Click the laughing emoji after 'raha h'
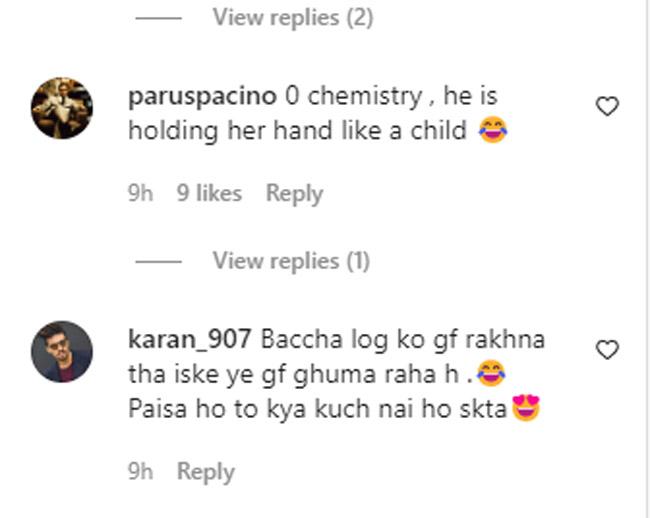This screenshot has height=518, width=650. (491, 373)
